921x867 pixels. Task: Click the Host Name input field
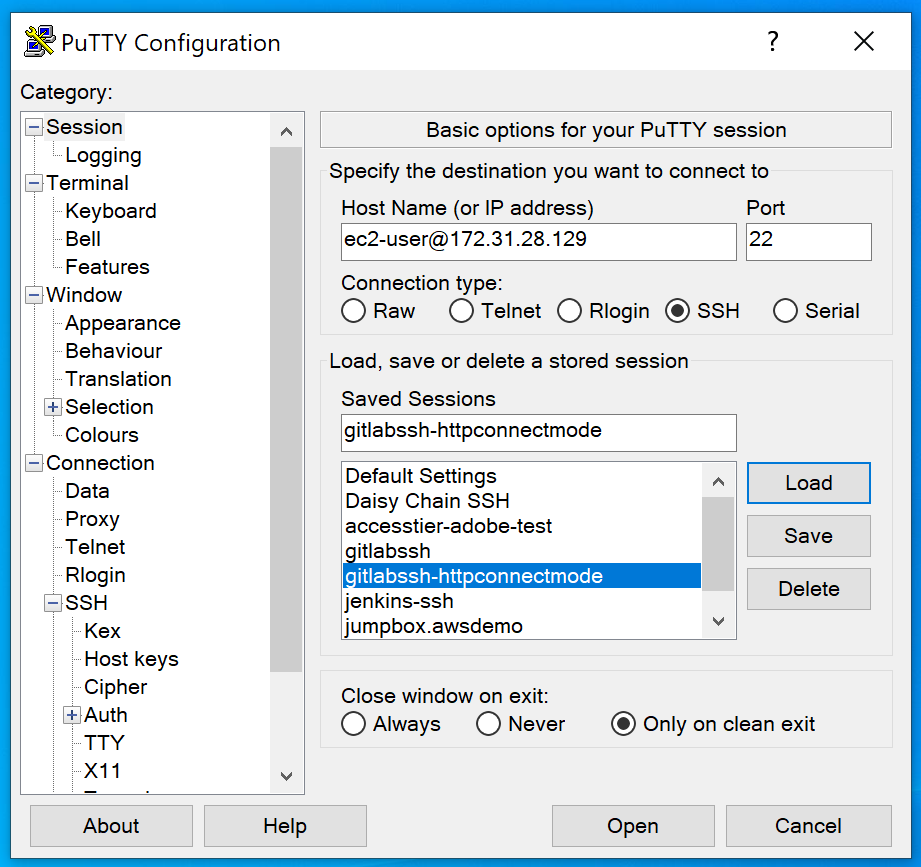pyautogui.click(x=539, y=241)
